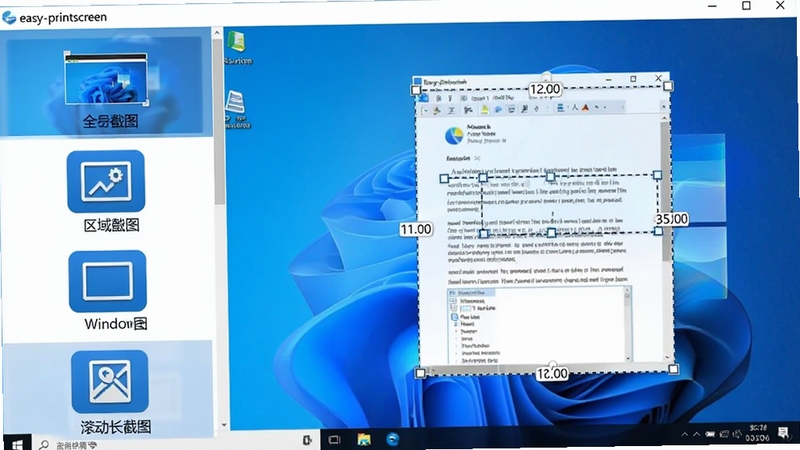Select the 区域截图 region capture icon
The height and width of the screenshot is (450, 800).
[106, 181]
